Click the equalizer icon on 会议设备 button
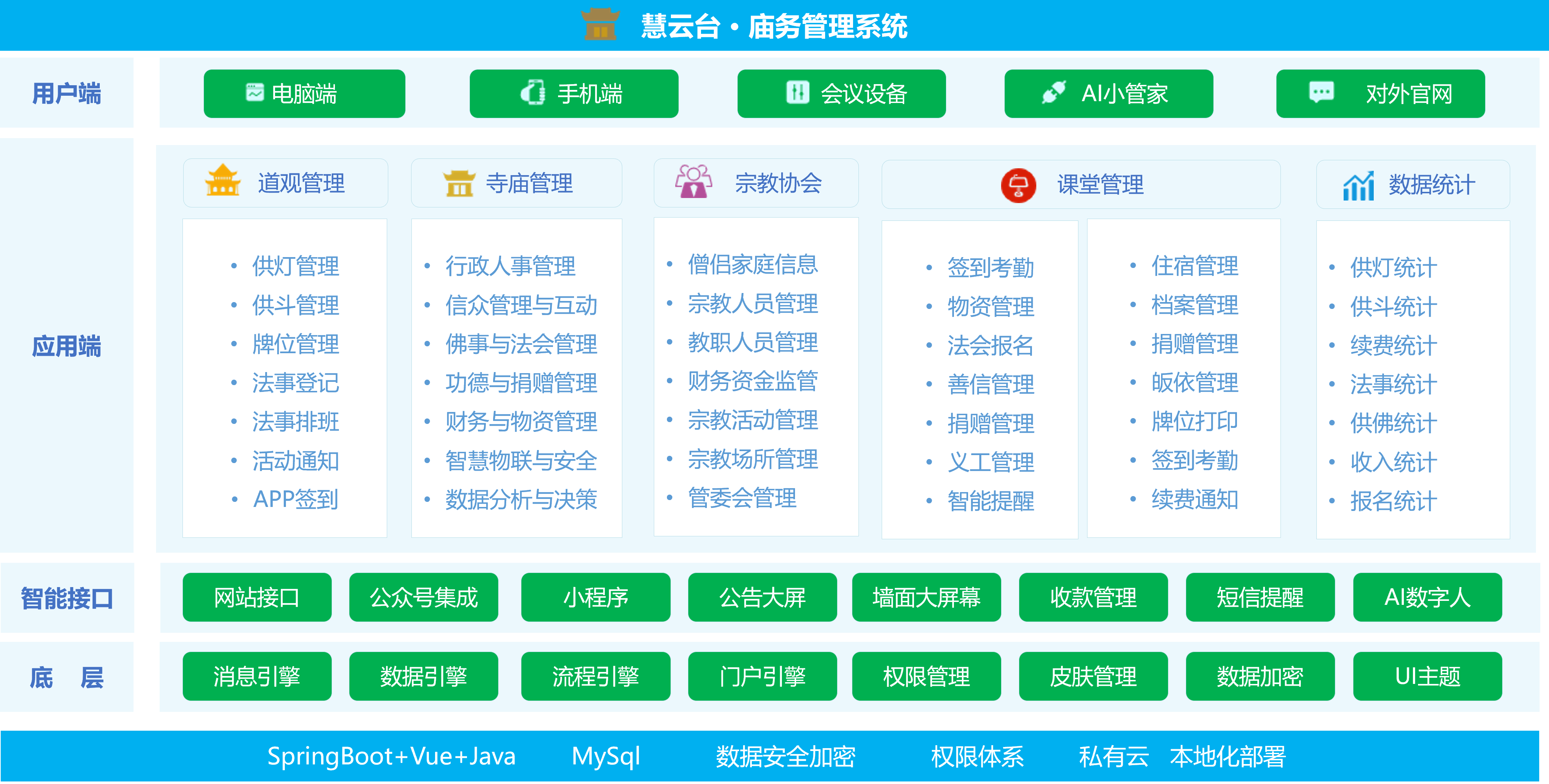The image size is (1549, 784). [798, 92]
